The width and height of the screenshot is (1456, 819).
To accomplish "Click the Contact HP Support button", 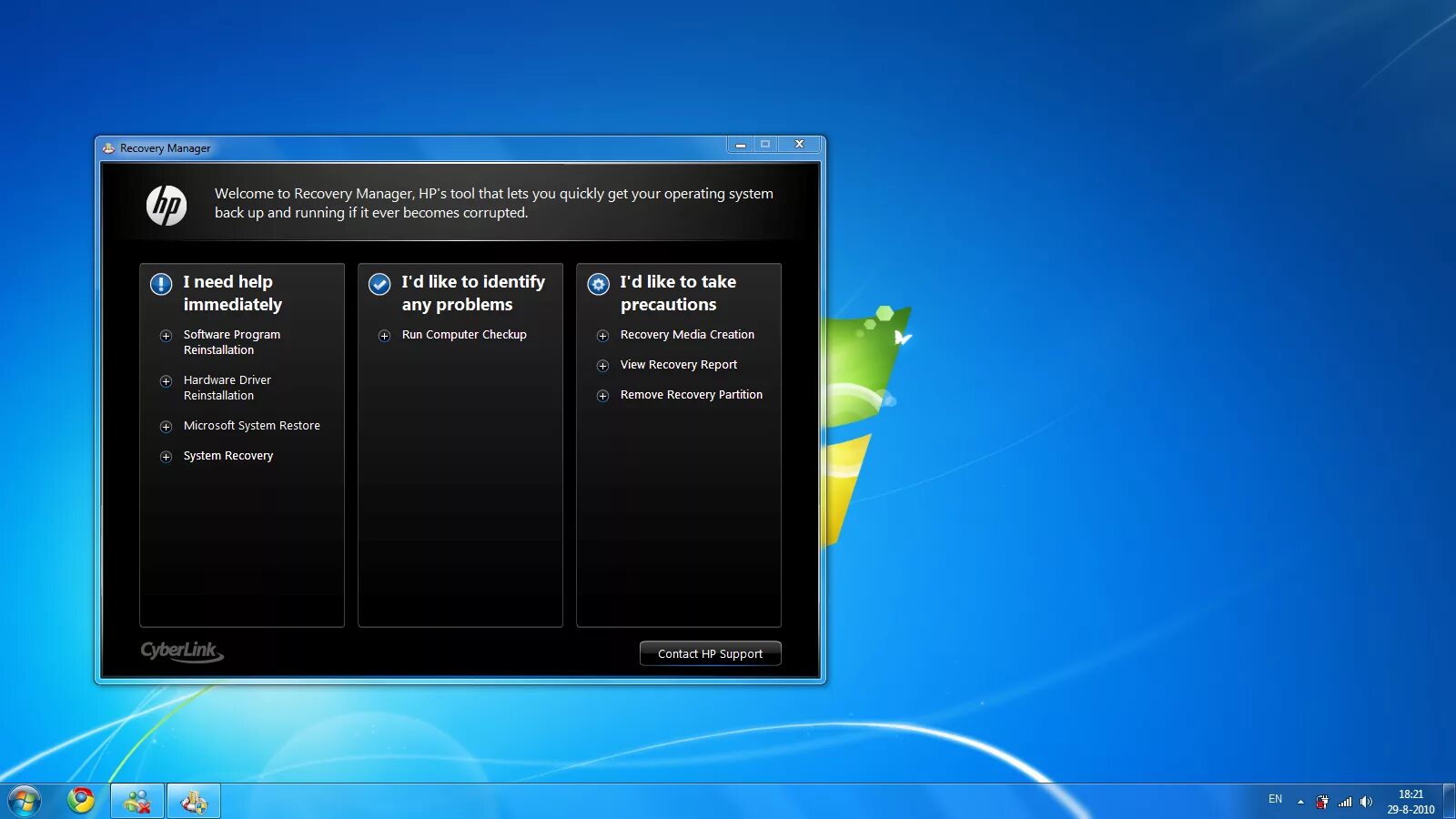I will [711, 653].
